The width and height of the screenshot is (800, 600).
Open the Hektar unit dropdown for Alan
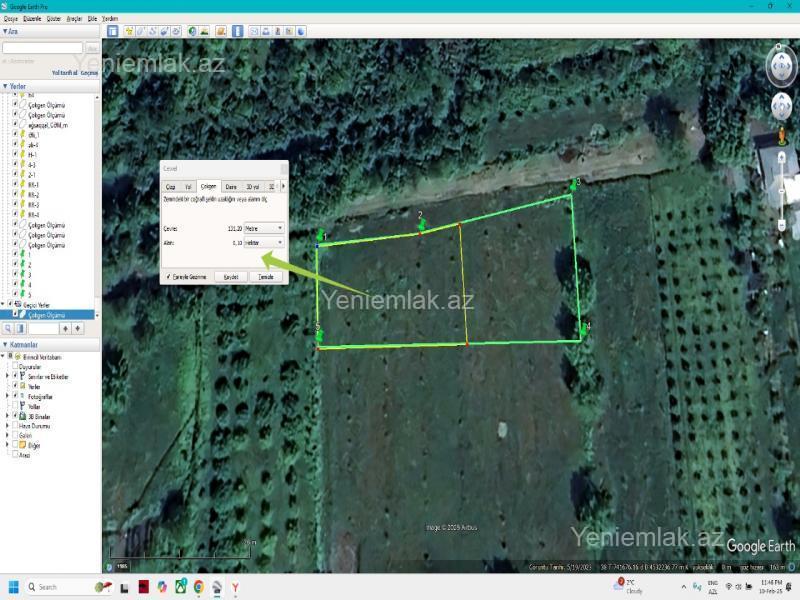point(264,242)
